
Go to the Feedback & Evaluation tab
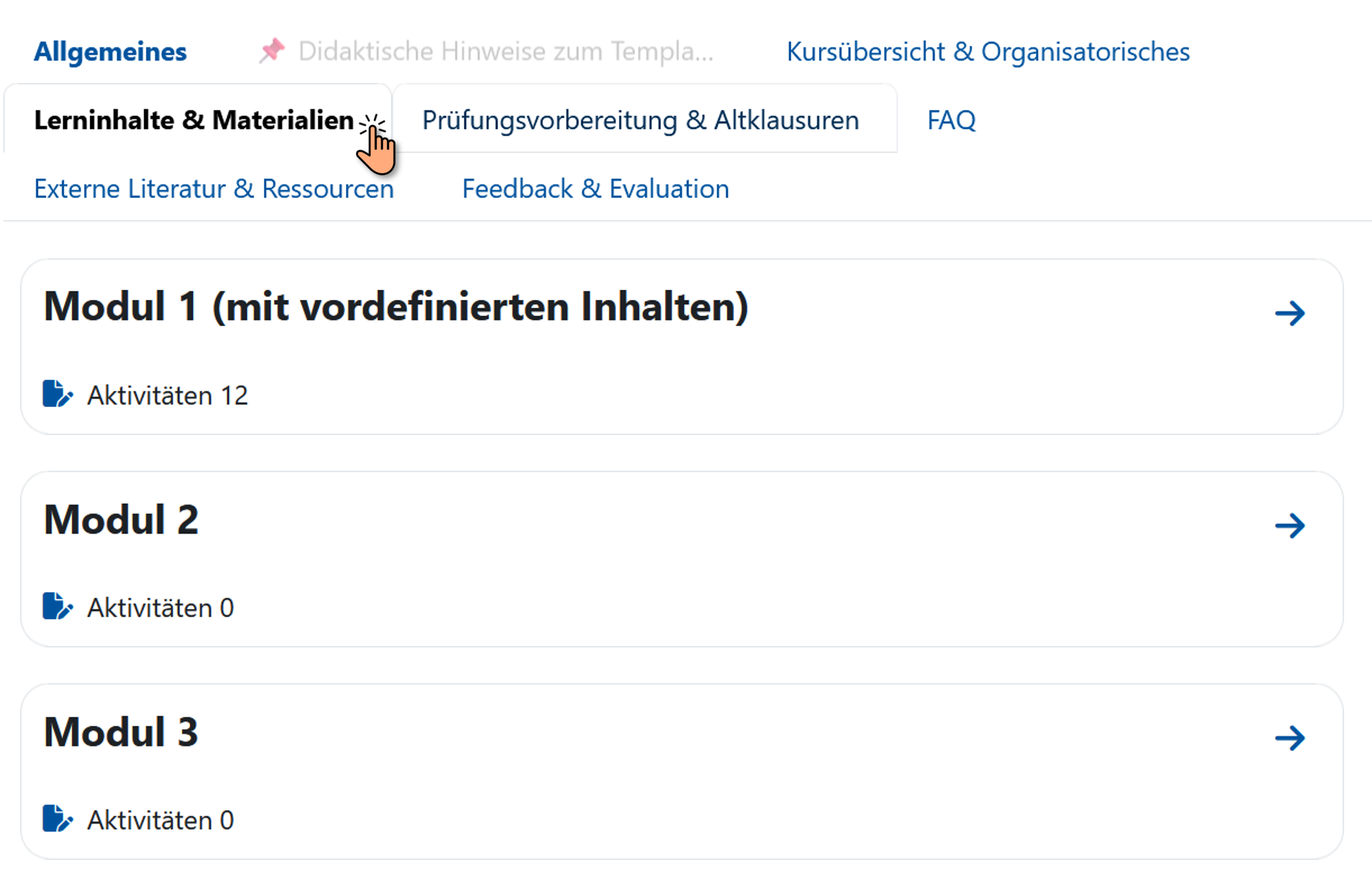(x=595, y=188)
